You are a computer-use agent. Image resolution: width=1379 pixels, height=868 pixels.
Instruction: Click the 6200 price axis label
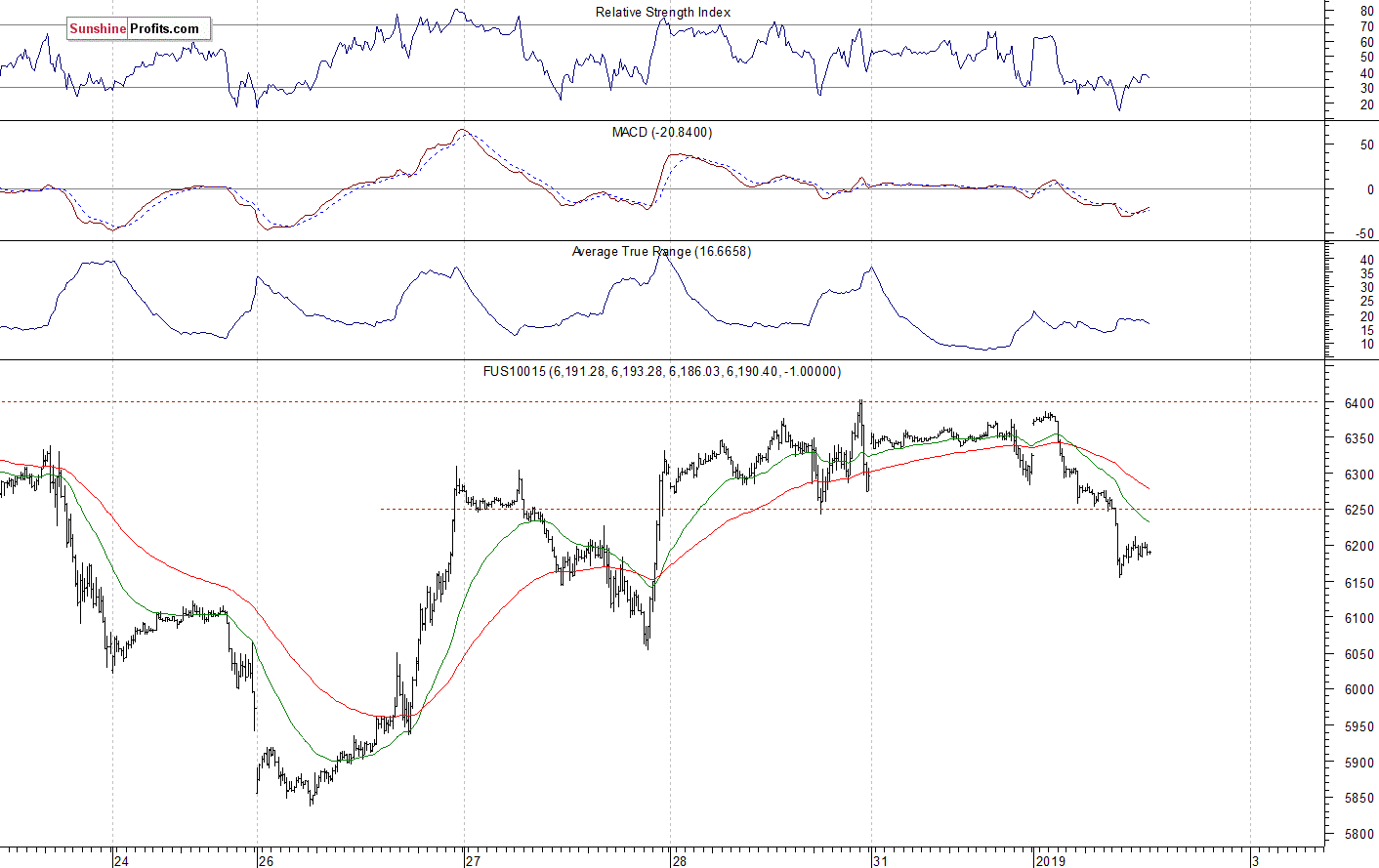1359,547
